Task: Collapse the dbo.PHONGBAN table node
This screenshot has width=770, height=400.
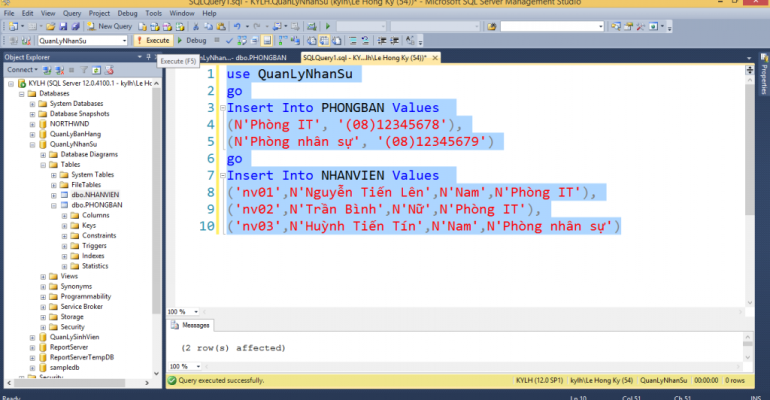Action: click(54, 205)
